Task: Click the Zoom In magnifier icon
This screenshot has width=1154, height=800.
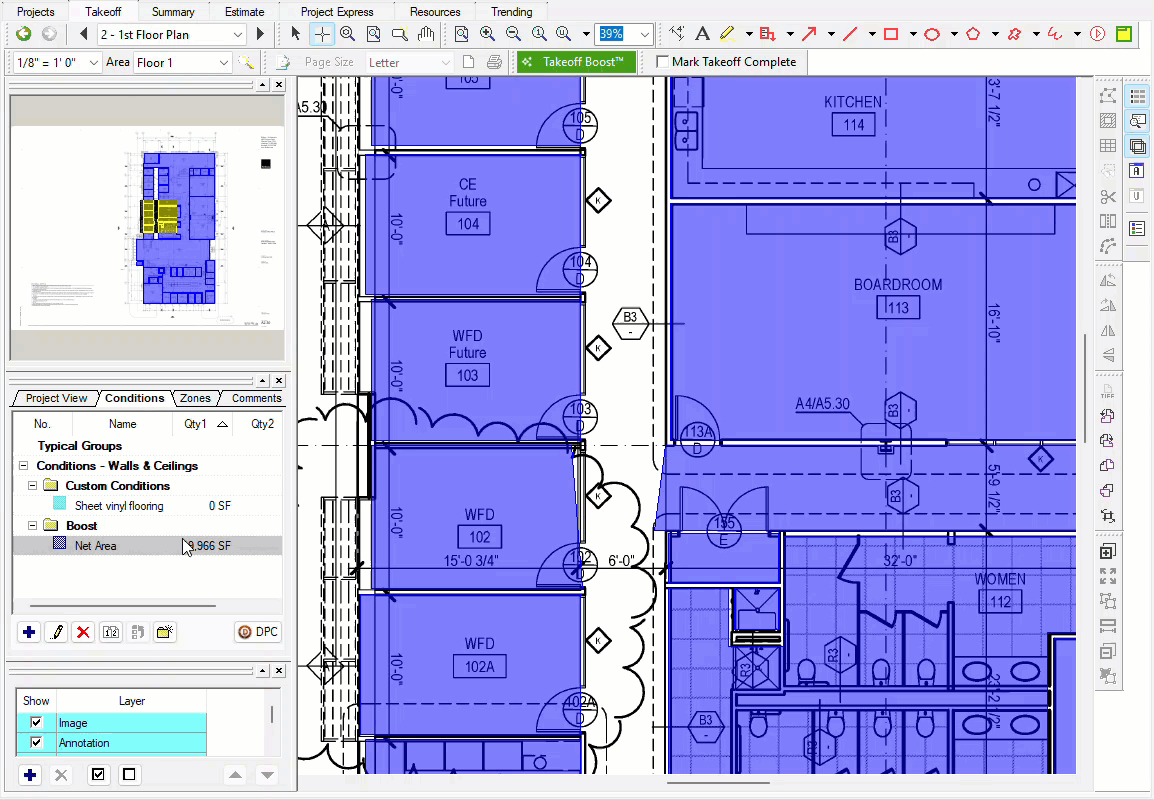Action: pos(487,34)
